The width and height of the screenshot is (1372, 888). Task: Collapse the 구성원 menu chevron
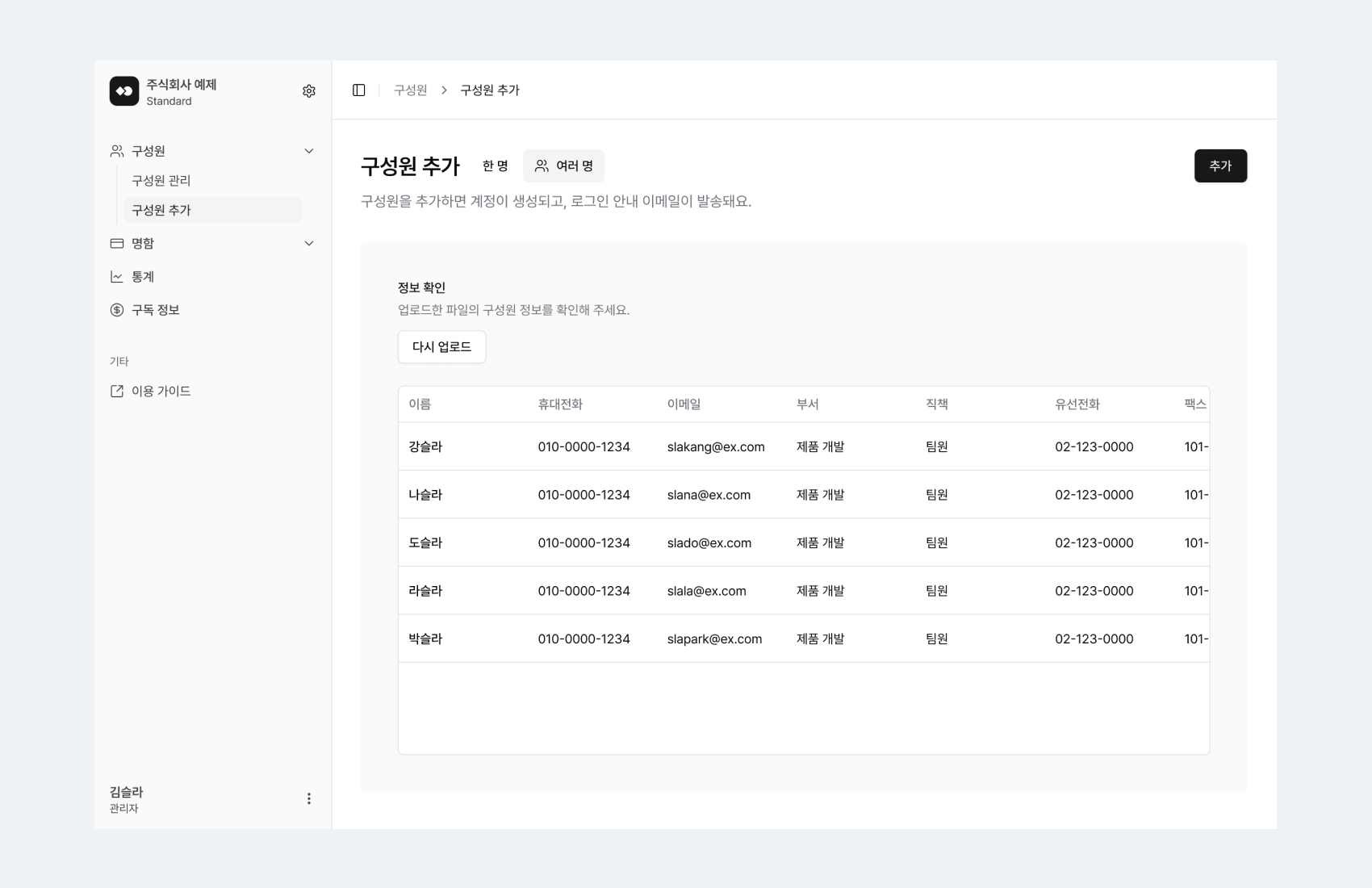click(x=309, y=151)
